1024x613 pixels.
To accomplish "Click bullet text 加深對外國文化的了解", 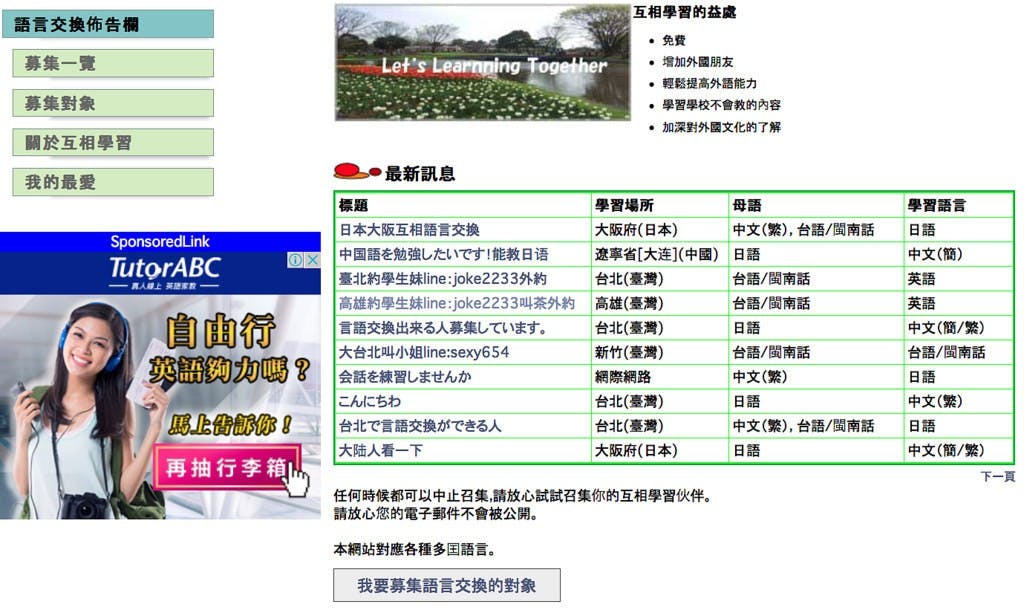I will point(721,127).
